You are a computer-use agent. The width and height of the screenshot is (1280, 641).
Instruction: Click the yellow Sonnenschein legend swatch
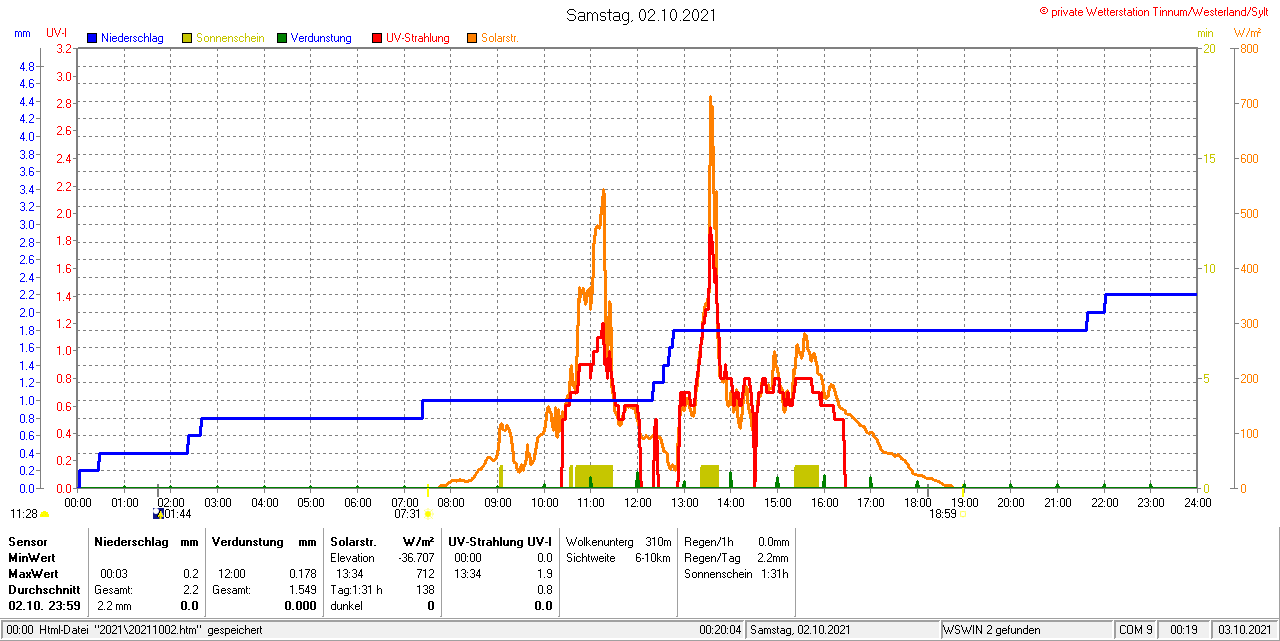[x=187, y=38]
